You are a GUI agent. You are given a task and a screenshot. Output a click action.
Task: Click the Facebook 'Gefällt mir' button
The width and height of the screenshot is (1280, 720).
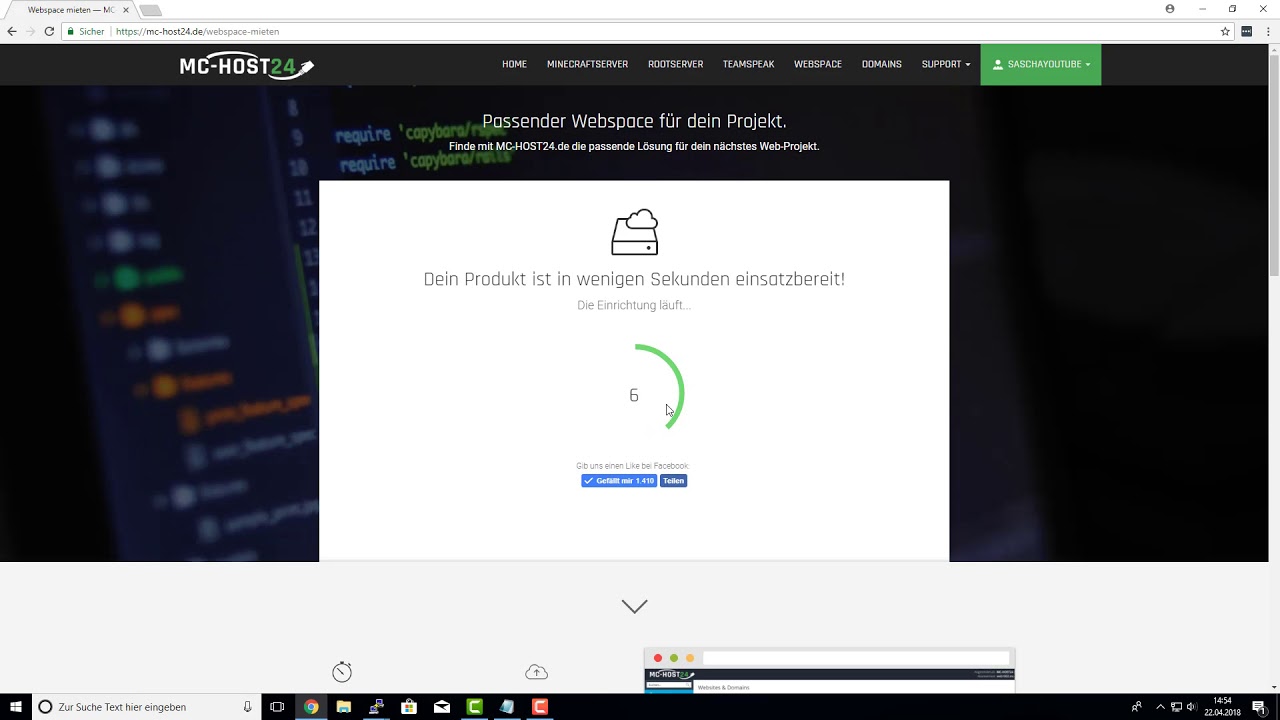619,481
